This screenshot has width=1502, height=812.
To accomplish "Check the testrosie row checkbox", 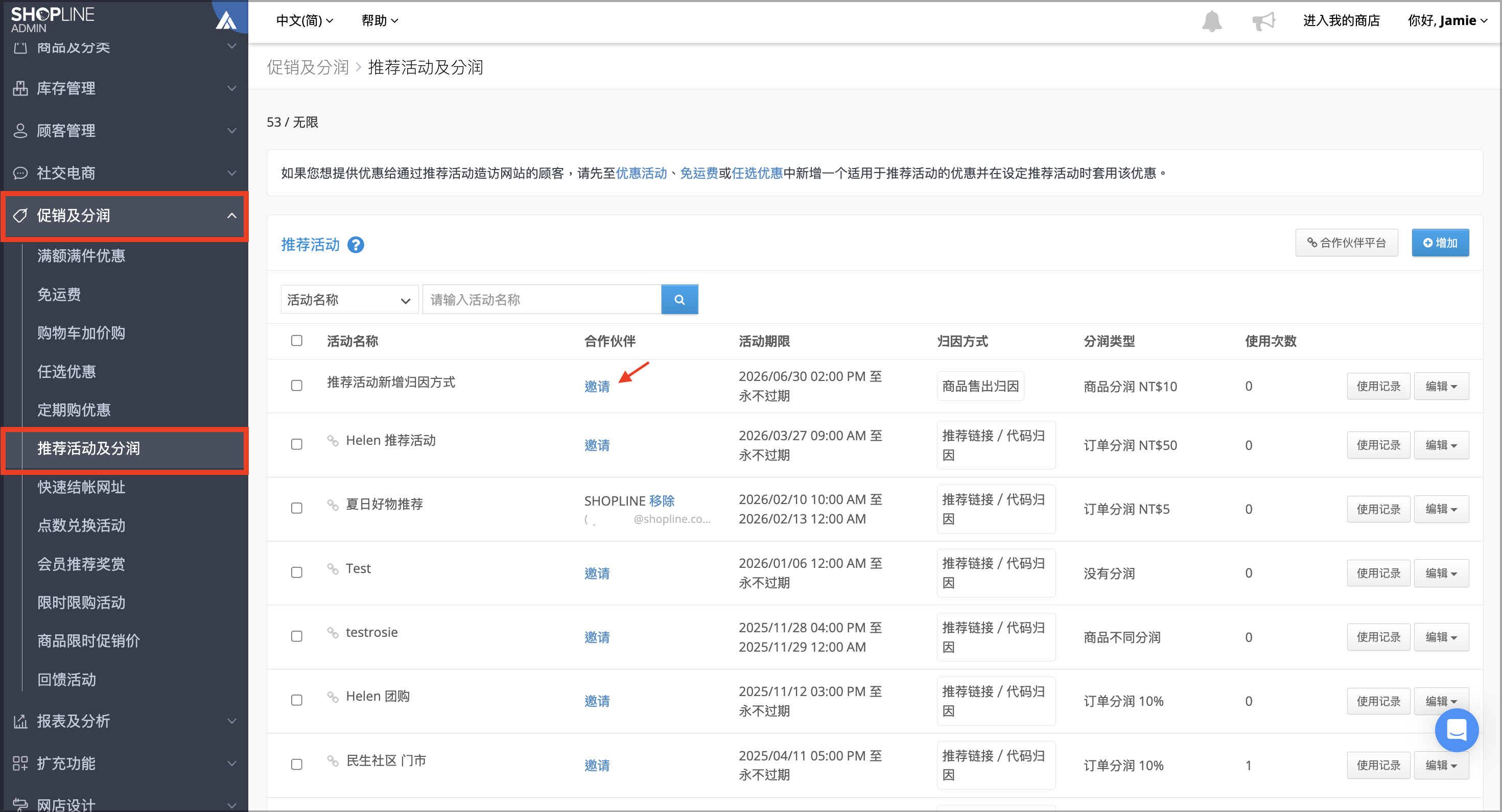I will coord(297,636).
